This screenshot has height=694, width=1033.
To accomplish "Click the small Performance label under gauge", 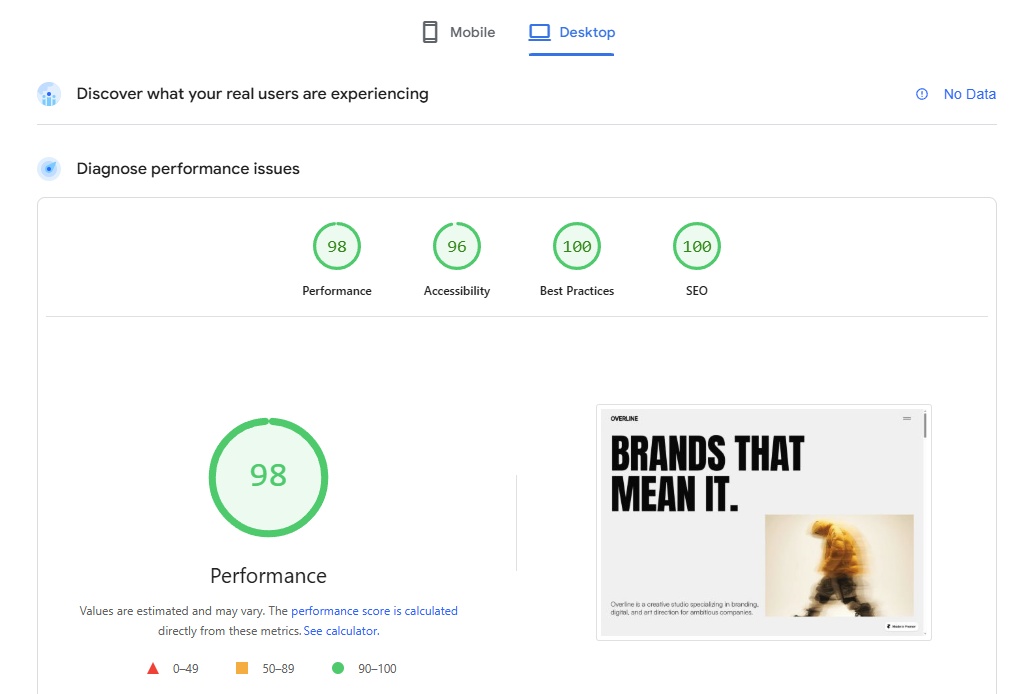I will [x=337, y=291].
